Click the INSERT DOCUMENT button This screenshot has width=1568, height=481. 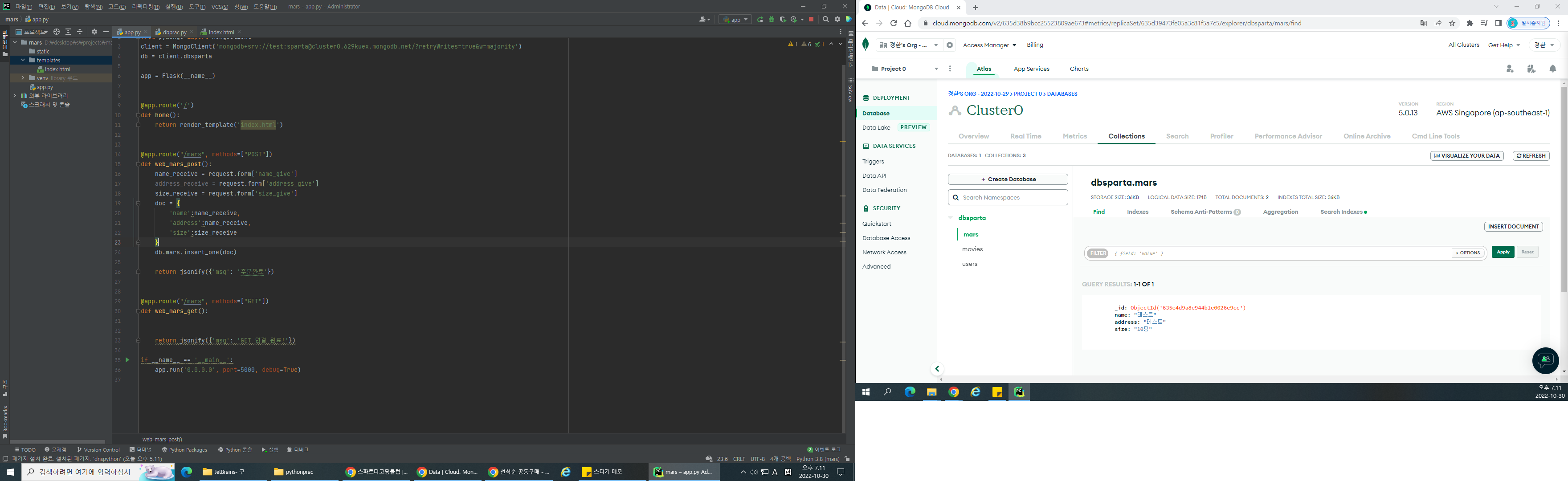[1513, 227]
